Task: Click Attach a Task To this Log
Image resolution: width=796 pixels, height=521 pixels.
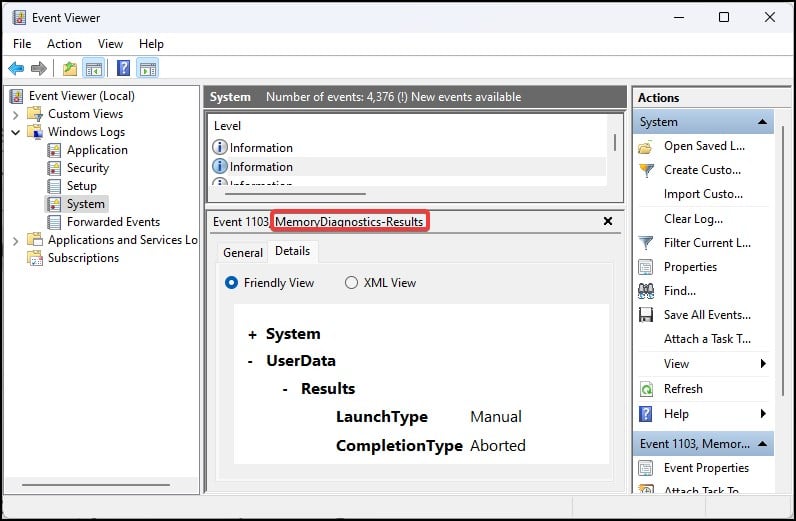Action: point(707,339)
